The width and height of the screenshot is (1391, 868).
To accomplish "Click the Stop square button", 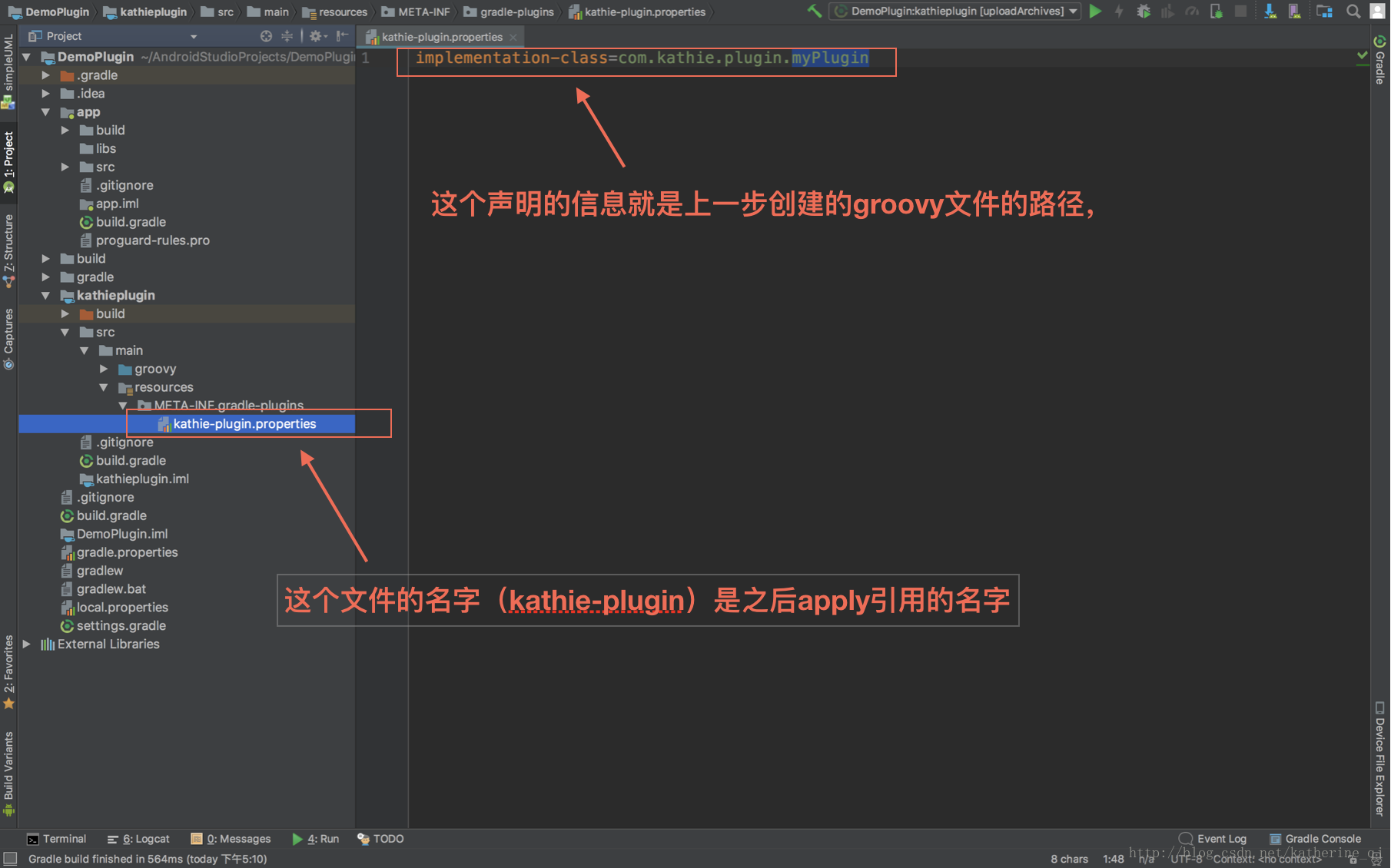I will click(1240, 11).
